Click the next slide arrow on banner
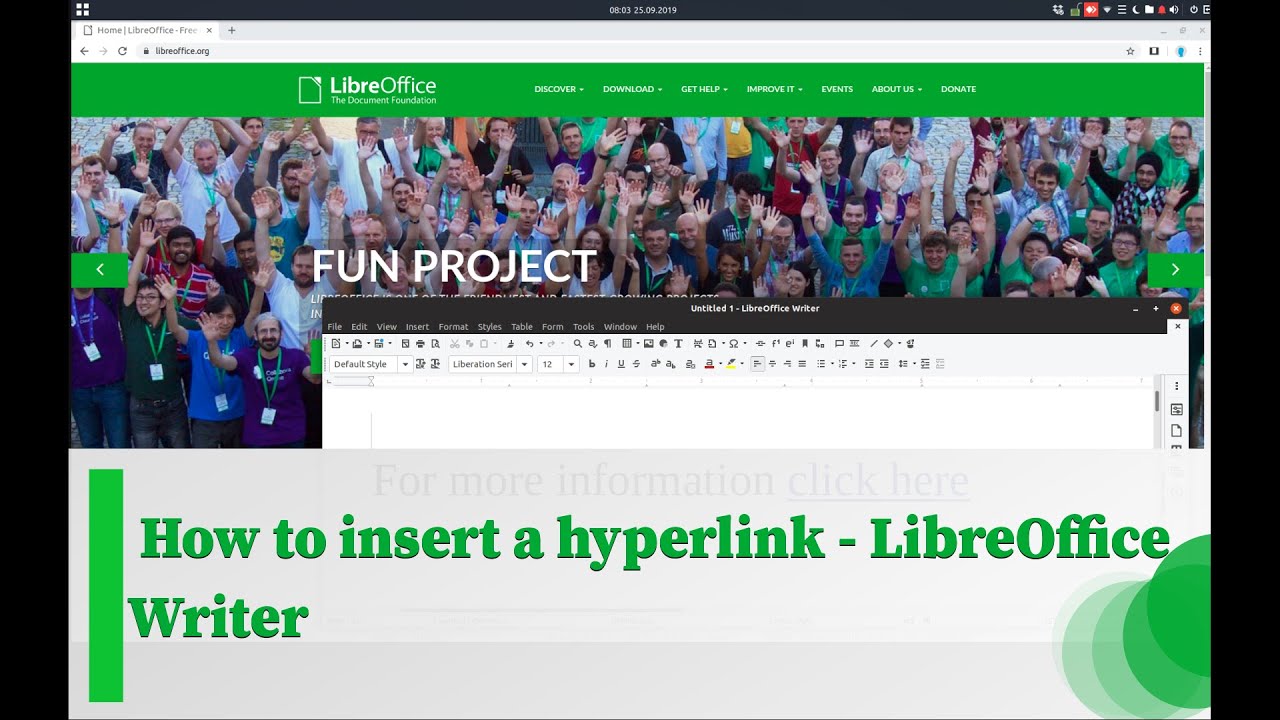 coord(1175,270)
